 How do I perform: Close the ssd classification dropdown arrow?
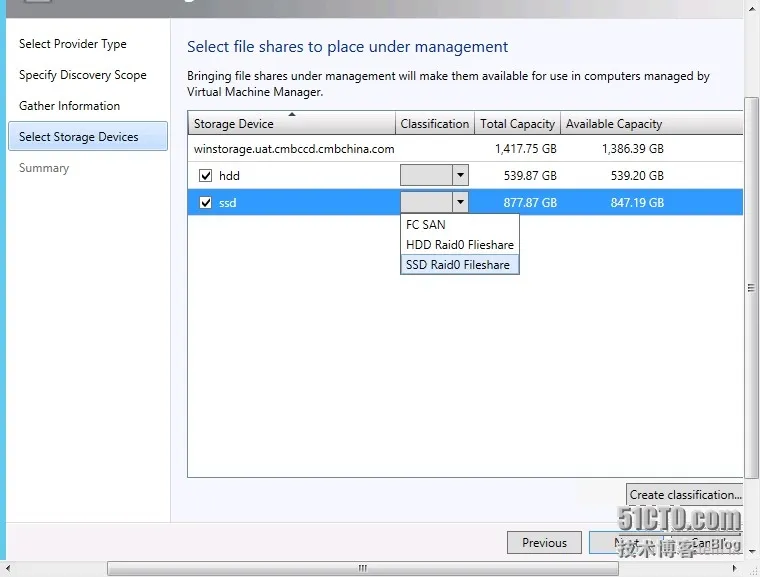click(x=460, y=202)
